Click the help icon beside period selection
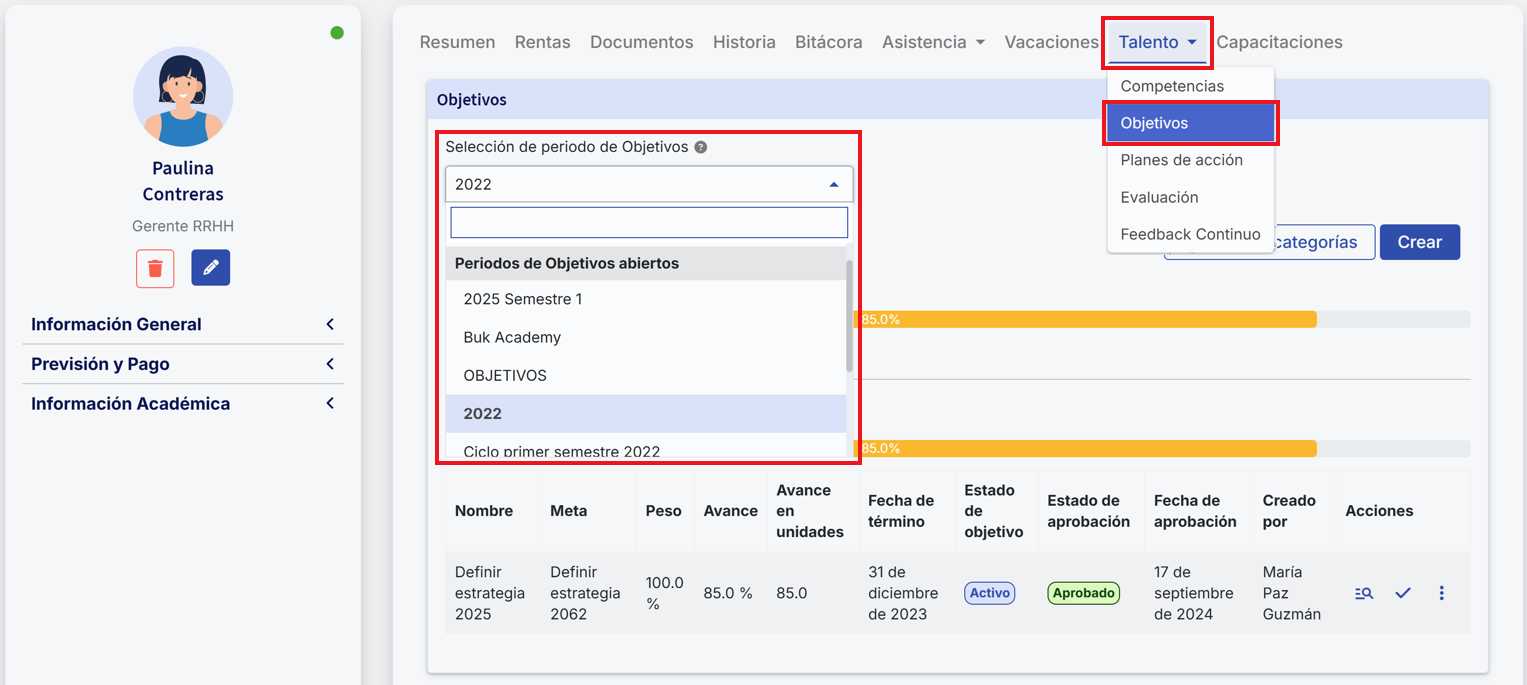1527x685 pixels. click(x=701, y=147)
